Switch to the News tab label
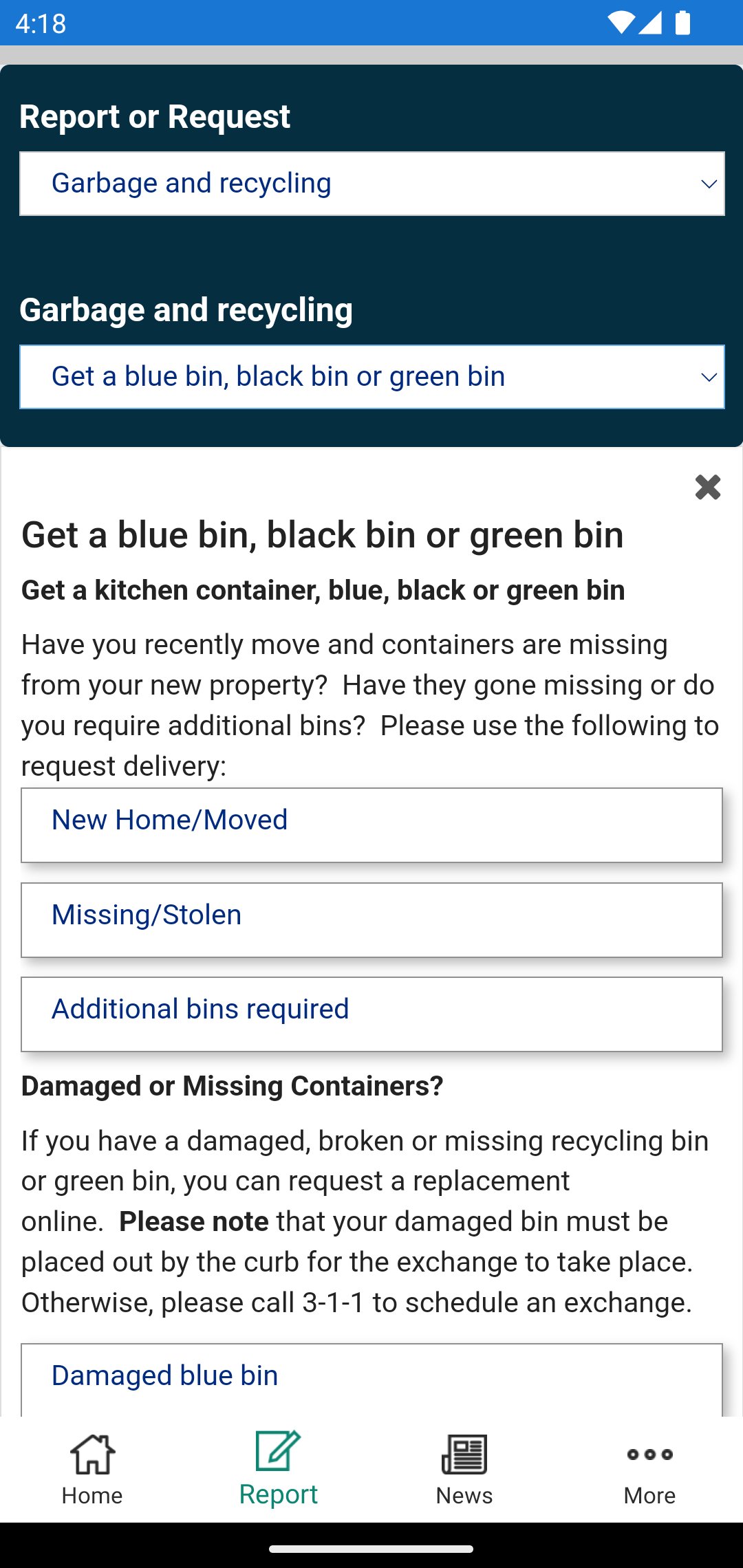The image size is (743, 1568). [x=464, y=1496]
